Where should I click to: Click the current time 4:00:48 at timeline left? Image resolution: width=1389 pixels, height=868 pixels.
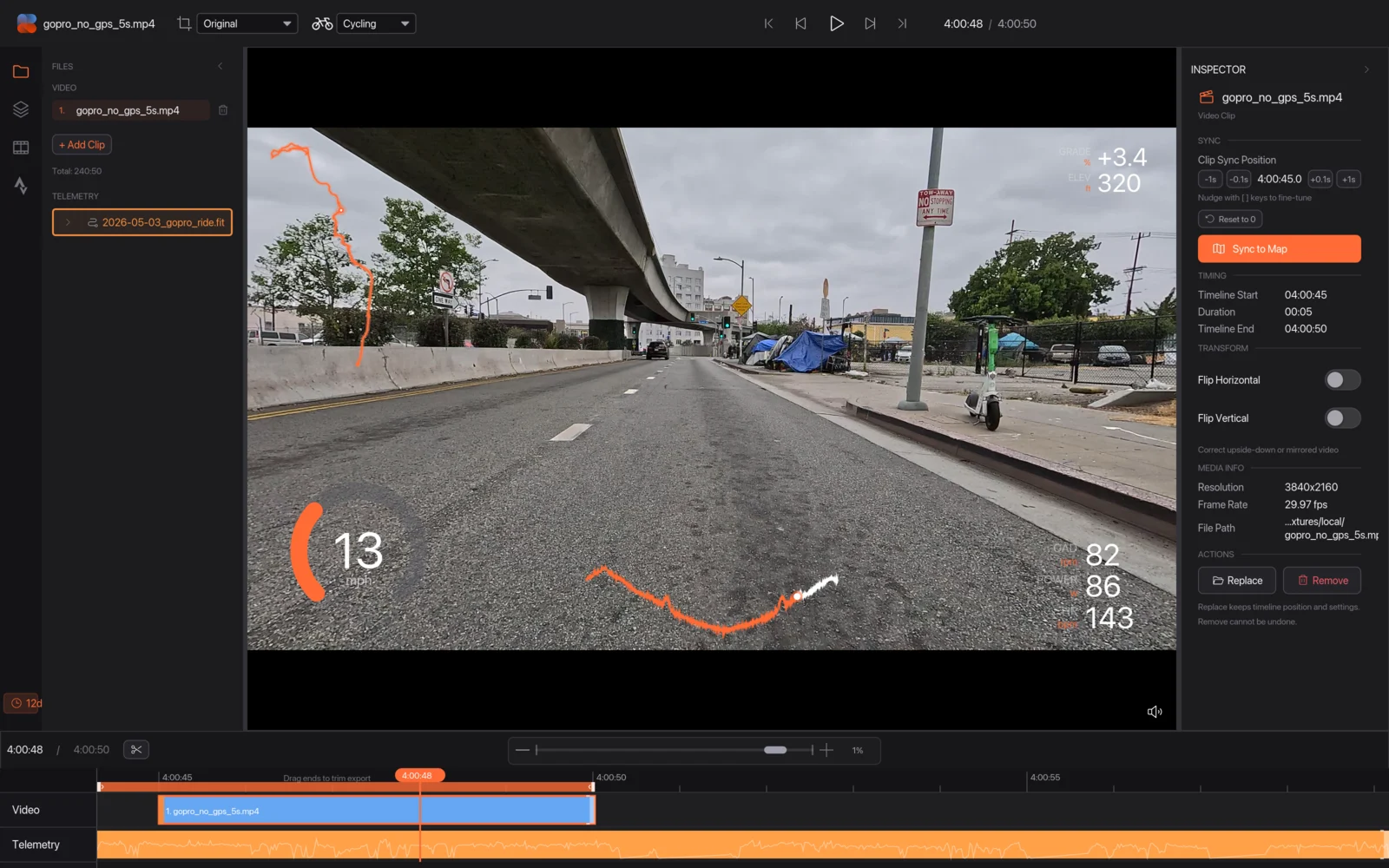[x=25, y=750]
